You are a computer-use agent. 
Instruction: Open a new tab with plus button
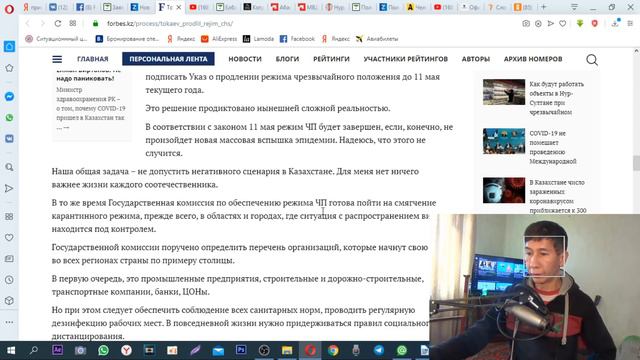[543, 7]
